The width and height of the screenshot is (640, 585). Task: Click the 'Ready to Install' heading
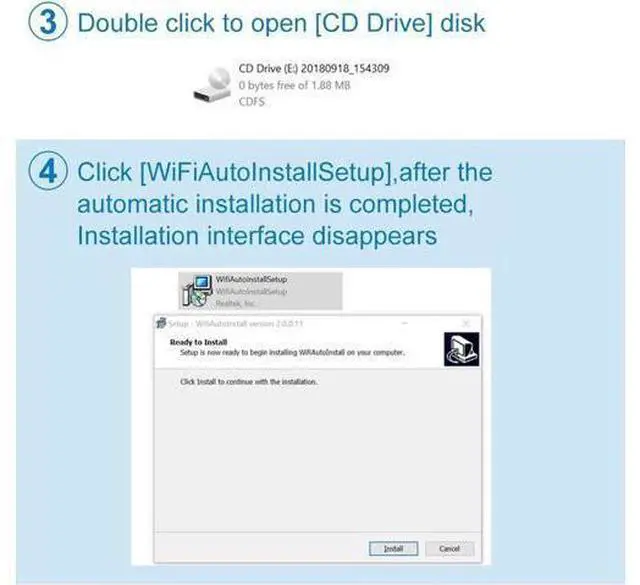coord(198,342)
